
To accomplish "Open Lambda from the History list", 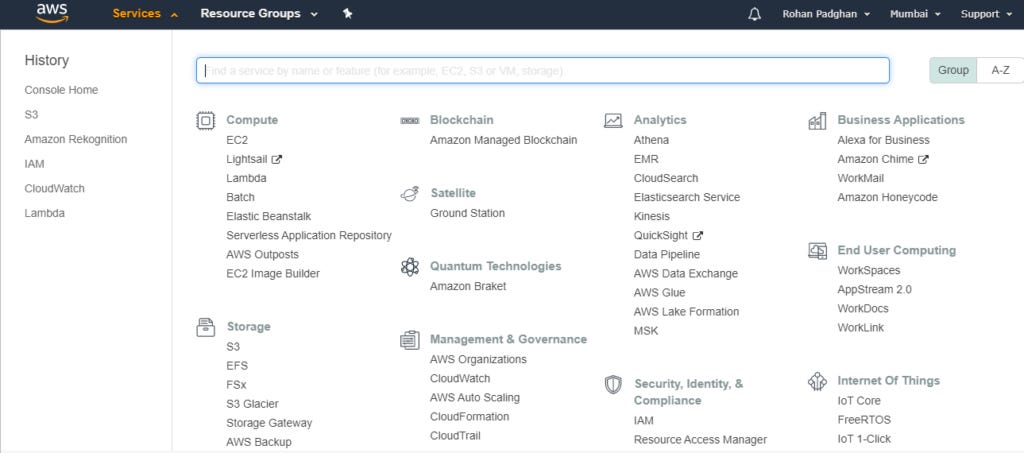I will coord(44,213).
